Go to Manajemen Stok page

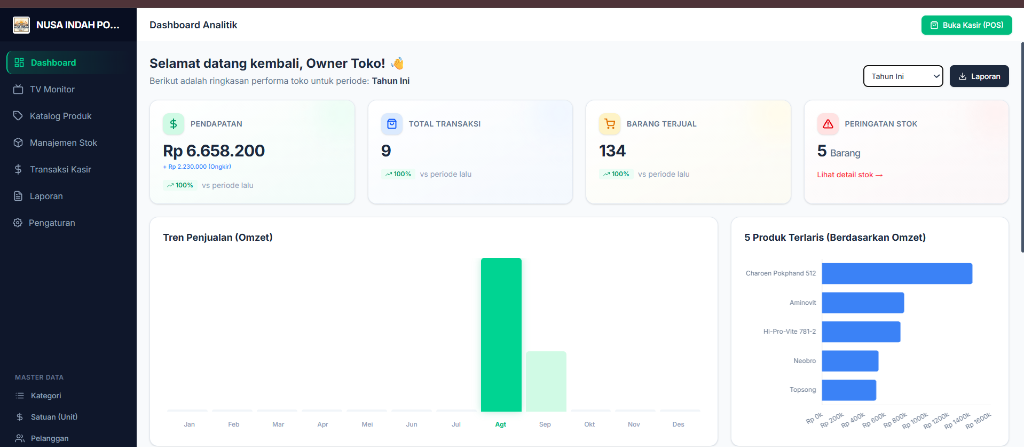point(68,142)
